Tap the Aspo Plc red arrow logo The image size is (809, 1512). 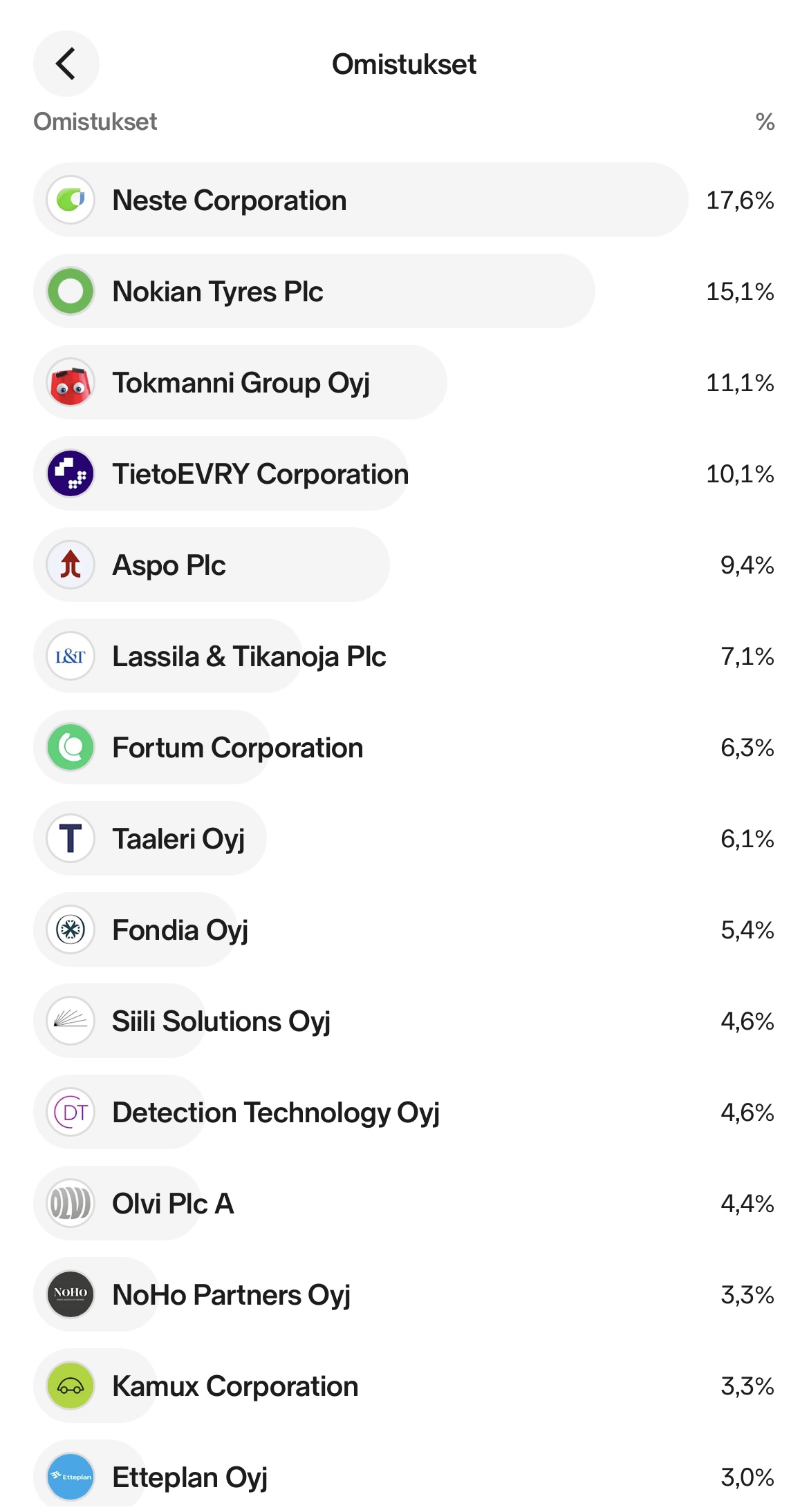pyautogui.click(x=71, y=565)
